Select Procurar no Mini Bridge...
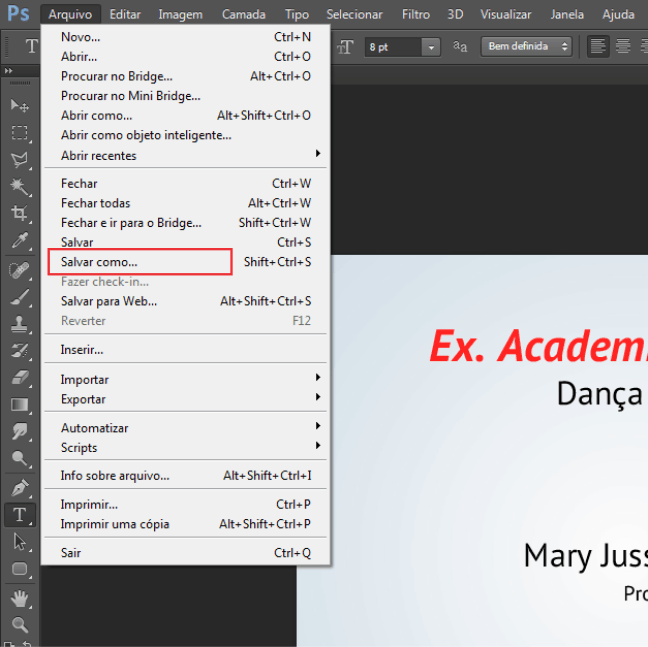The image size is (648, 647). tap(185, 96)
